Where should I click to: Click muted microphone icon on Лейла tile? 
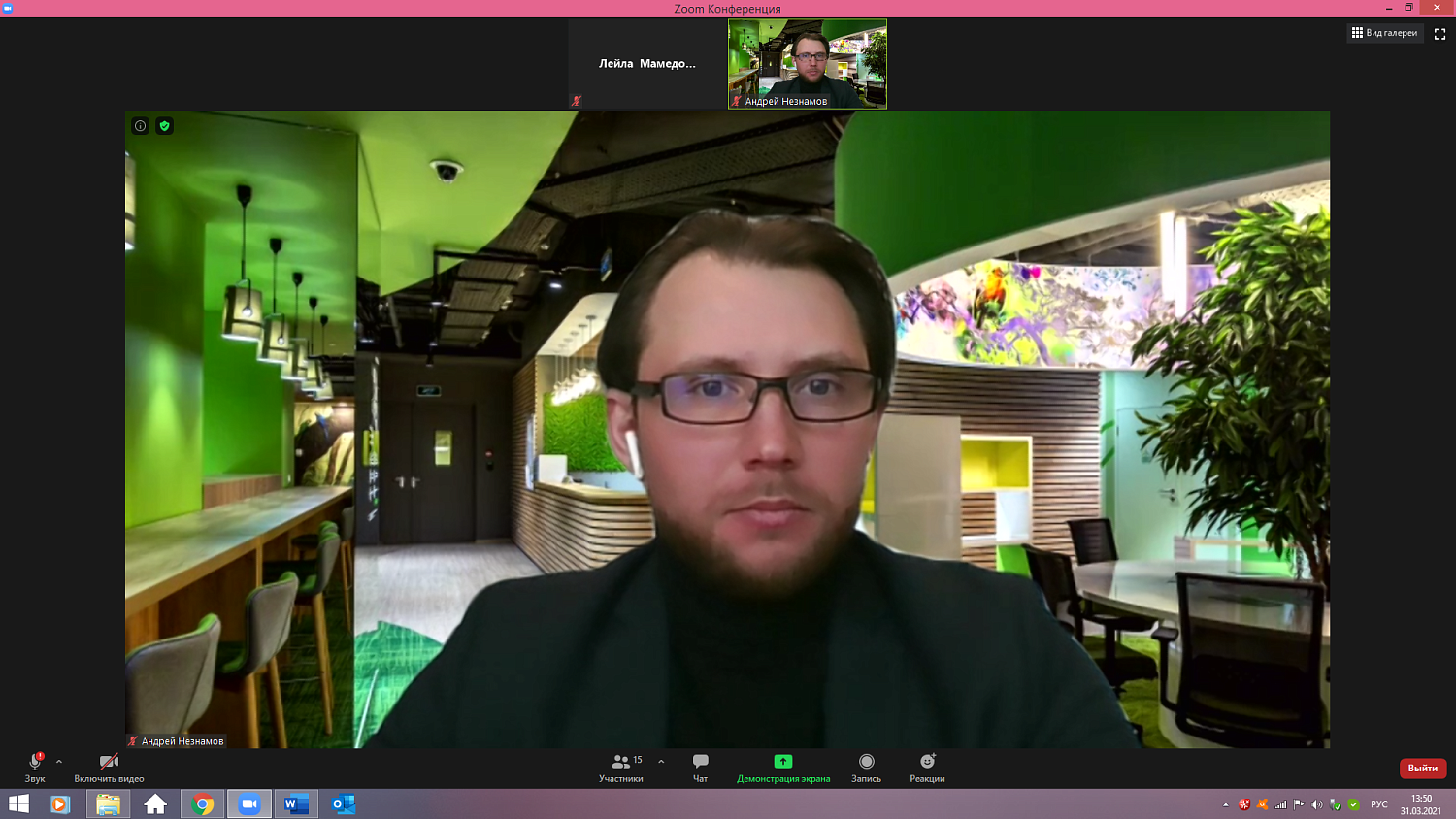576,101
